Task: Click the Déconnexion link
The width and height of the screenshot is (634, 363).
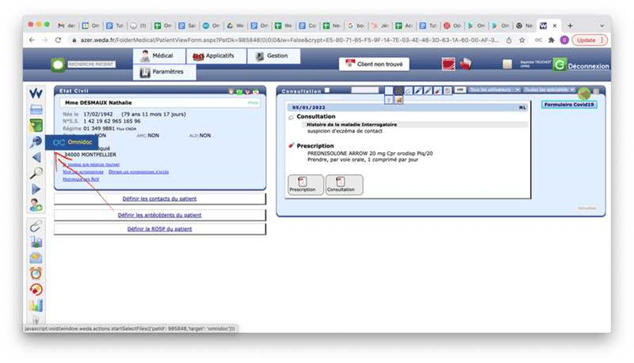Action: click(588, 66)
